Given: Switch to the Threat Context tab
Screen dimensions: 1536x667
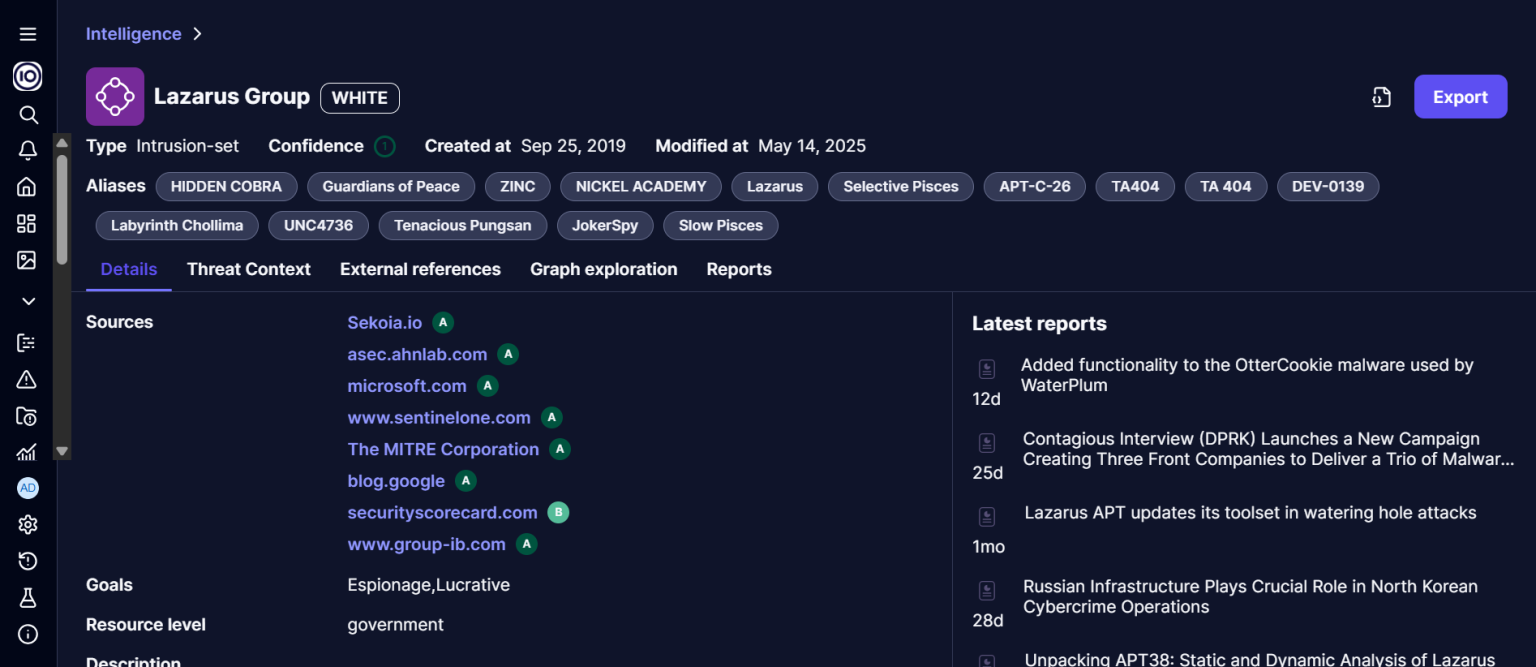Looking at the screenshot, I should 248,269.
